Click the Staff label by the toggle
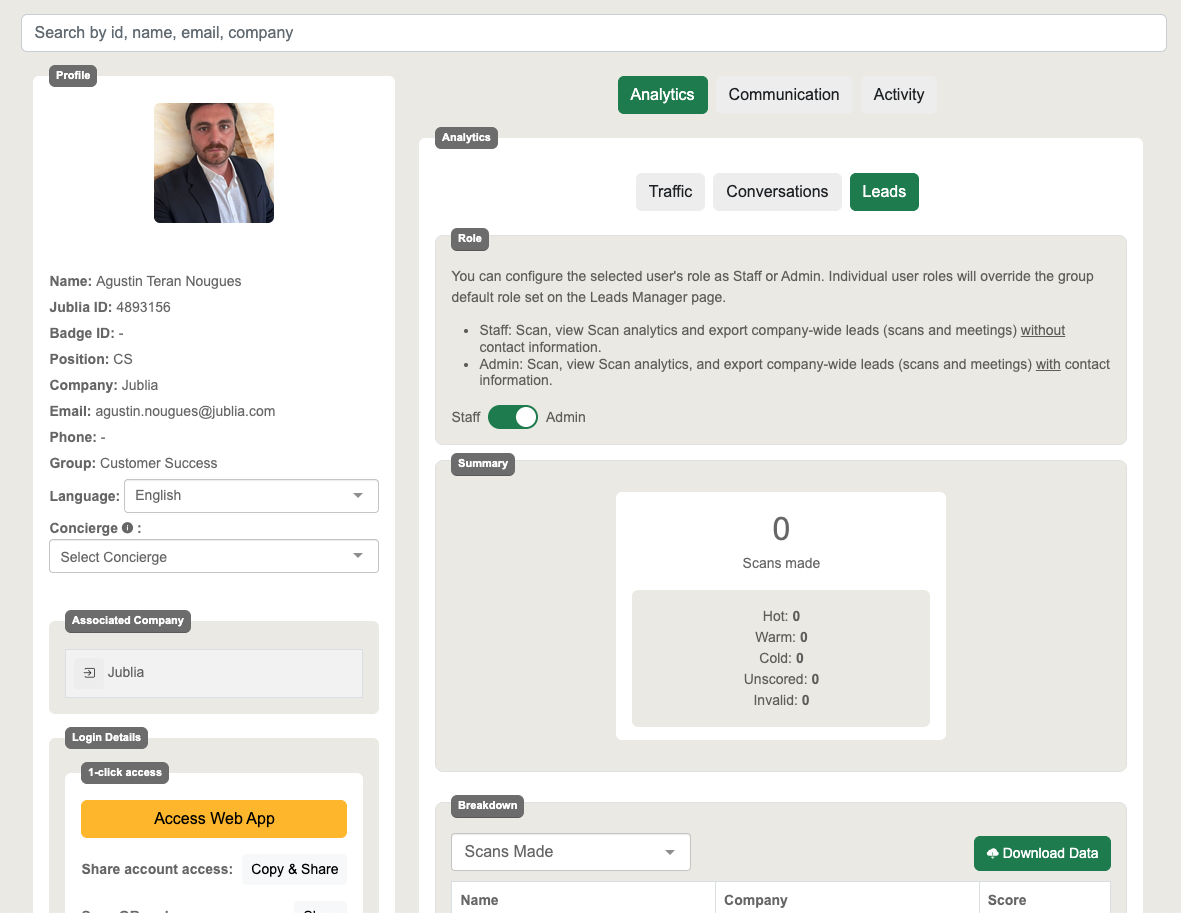 point(465,417)
